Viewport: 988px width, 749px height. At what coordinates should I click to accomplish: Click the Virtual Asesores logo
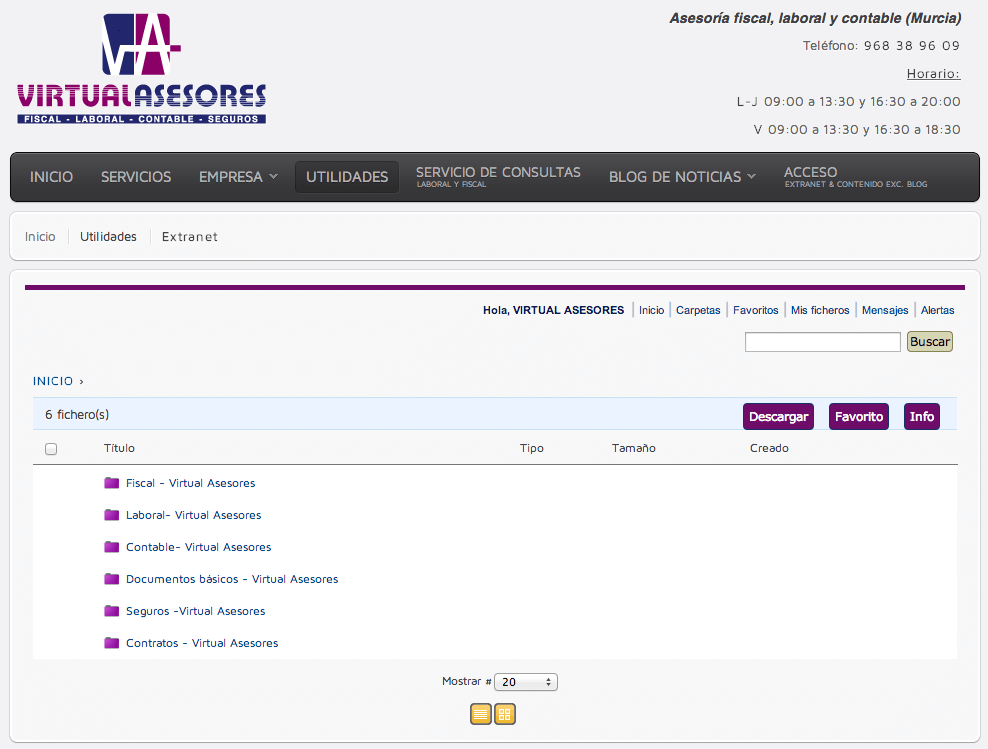(141, 68)
